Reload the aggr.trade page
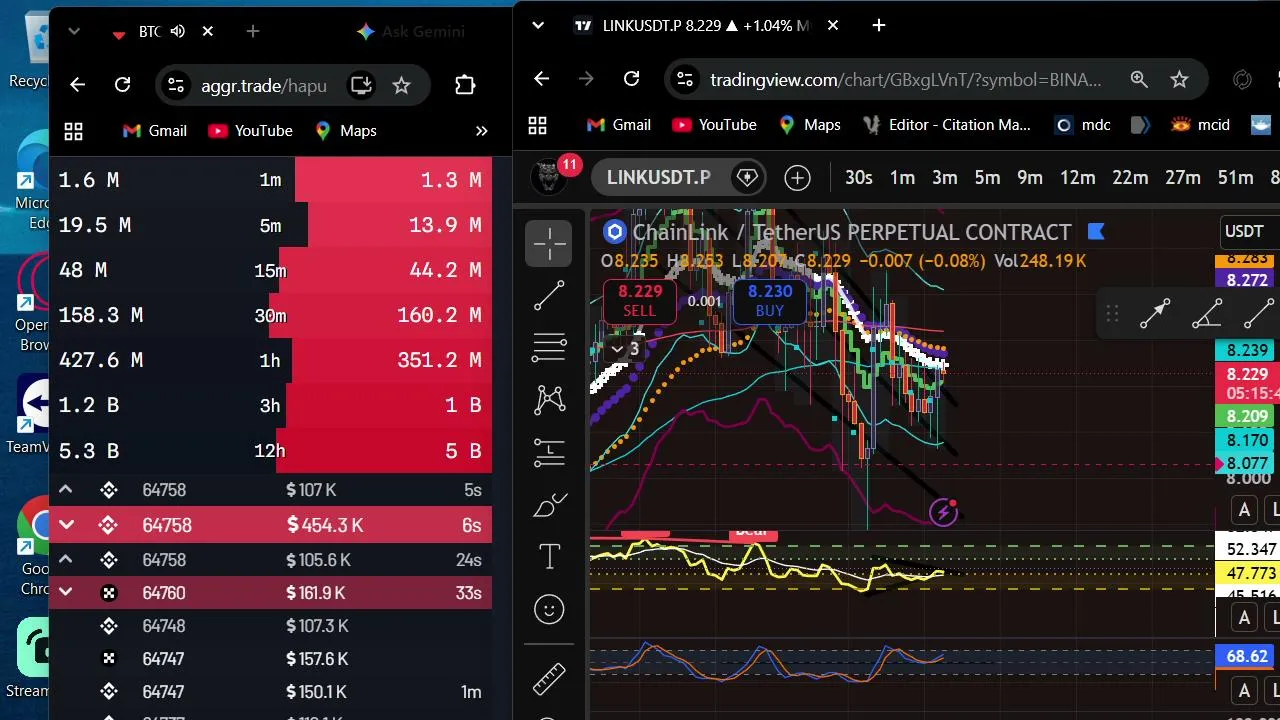The image size is (1280, 720). (122, 85)
